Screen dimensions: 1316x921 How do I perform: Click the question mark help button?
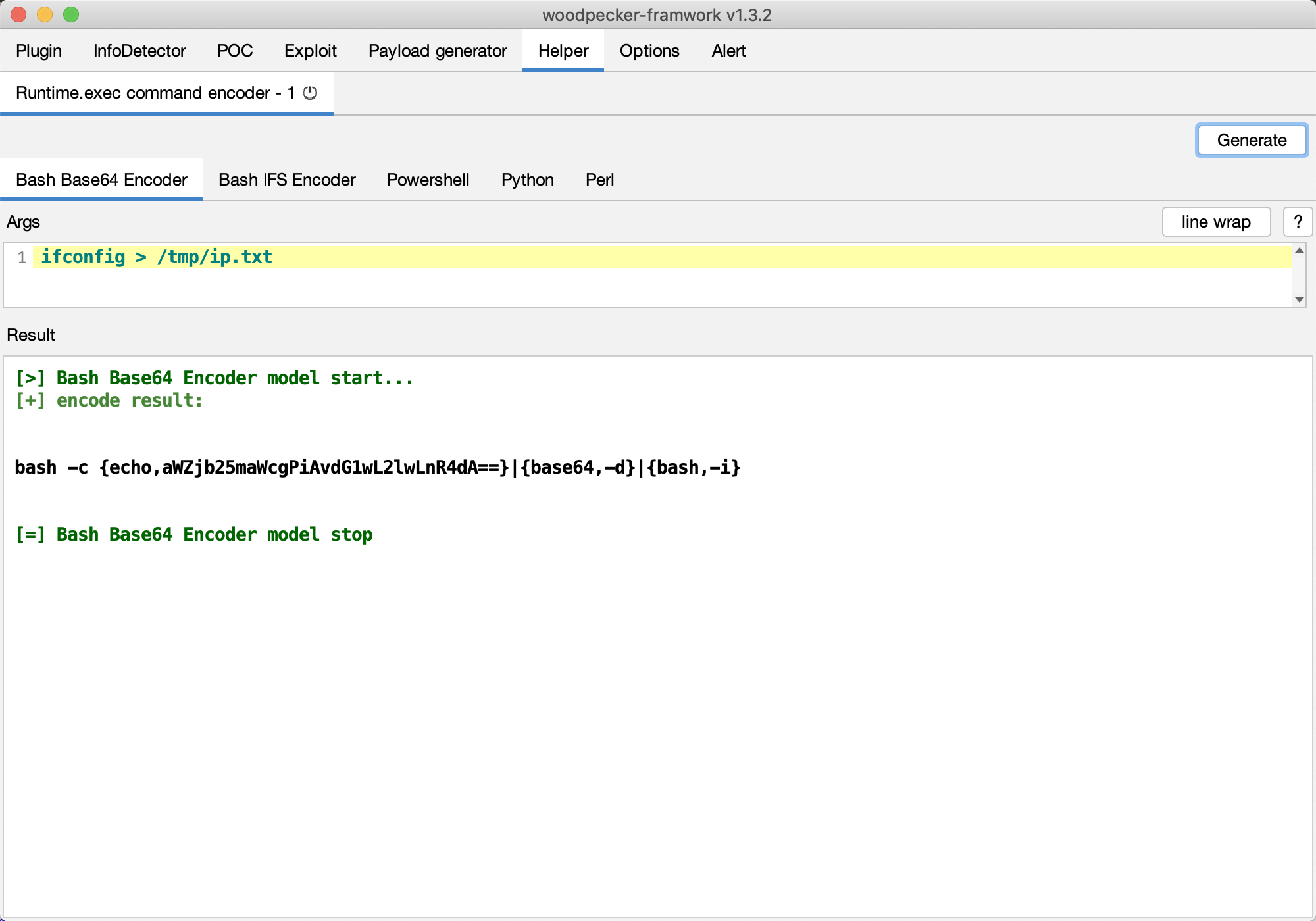coord(1298,222)
